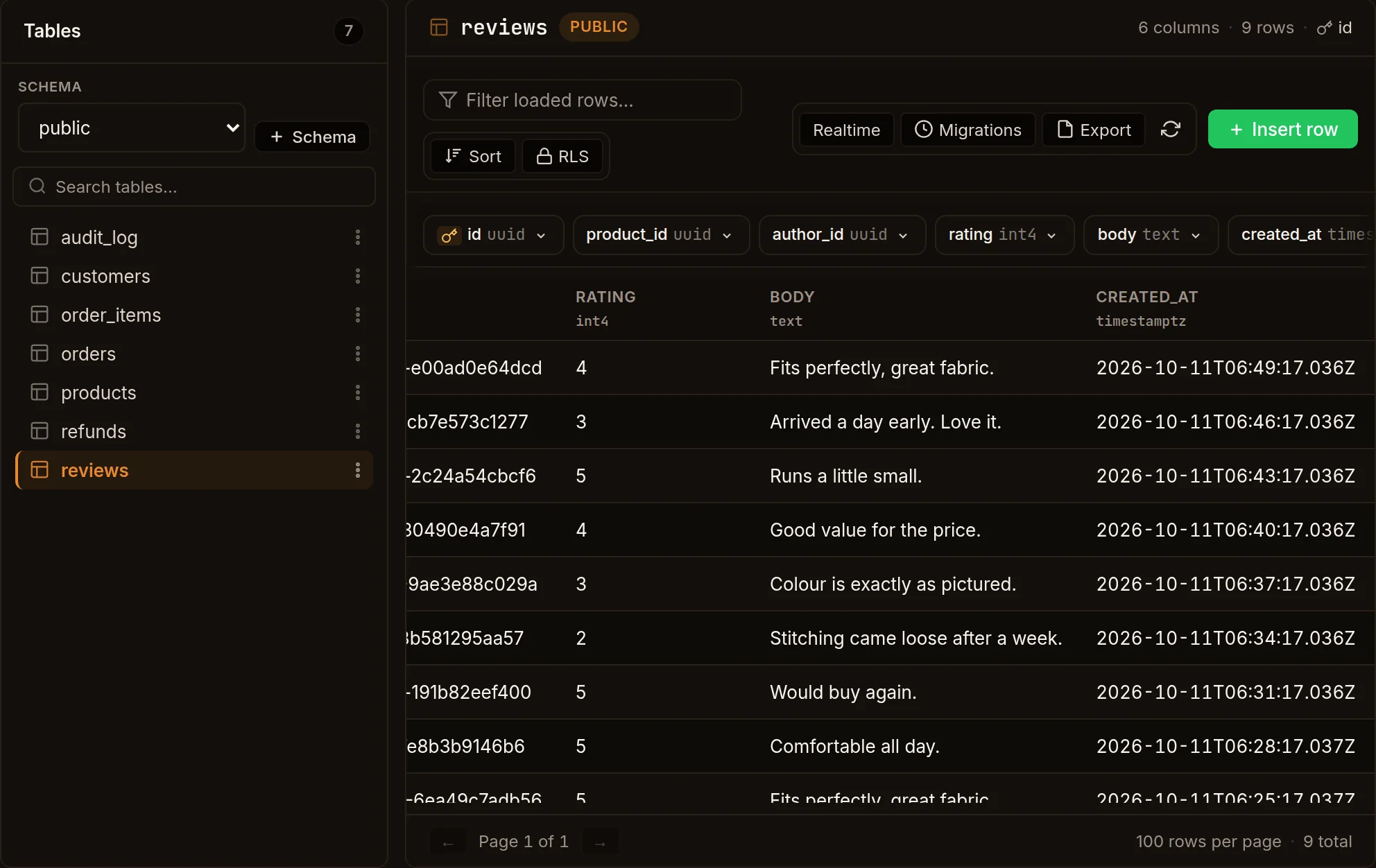1376x868 pixels.
Task: Click the table icon beside audit_log
Action: 40,237
